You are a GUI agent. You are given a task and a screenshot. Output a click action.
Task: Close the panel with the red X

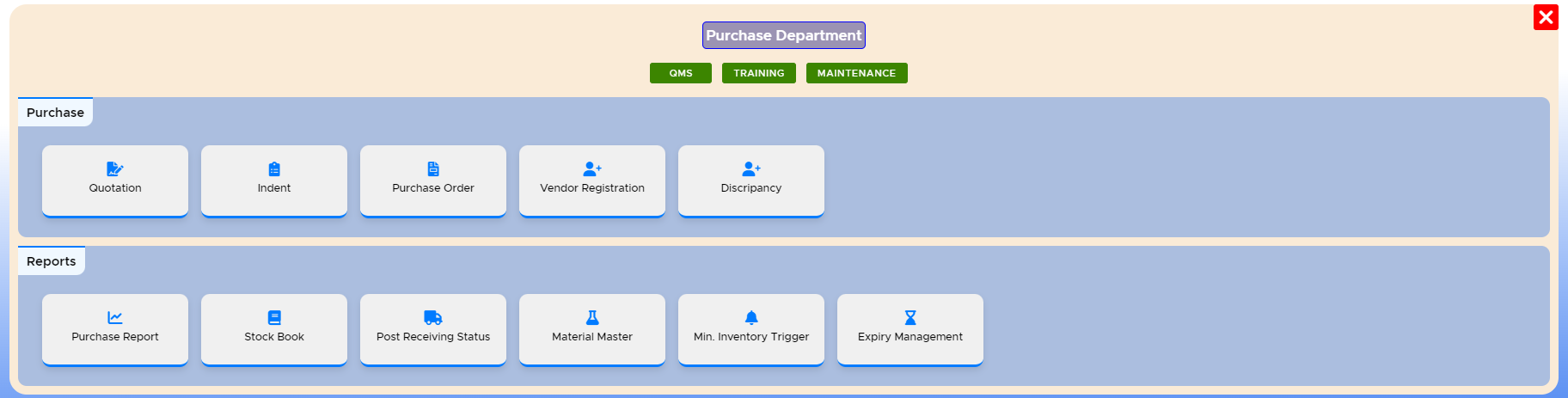tap(1546, 17)
